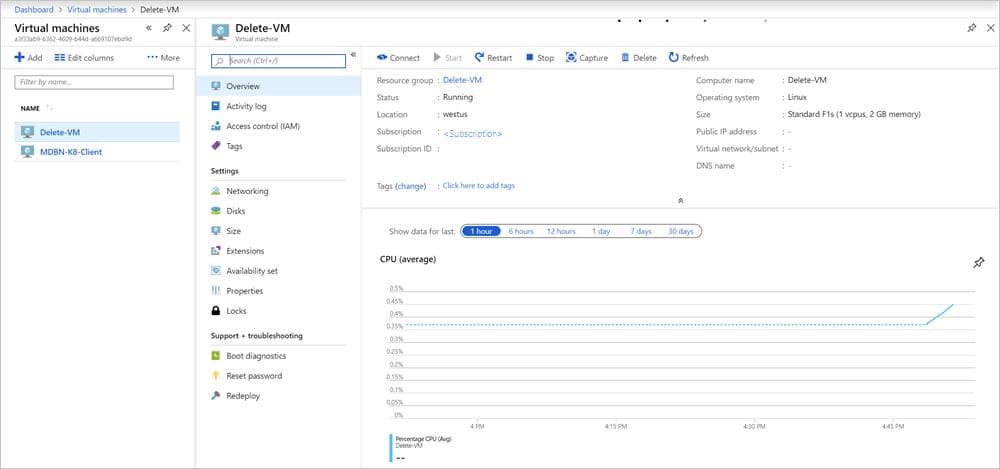Screen dimensions: 1000x469
Task: Click the 'Standard F1s (1 vcpus, 2 GB memory)' value
Action: click(854, 115)
